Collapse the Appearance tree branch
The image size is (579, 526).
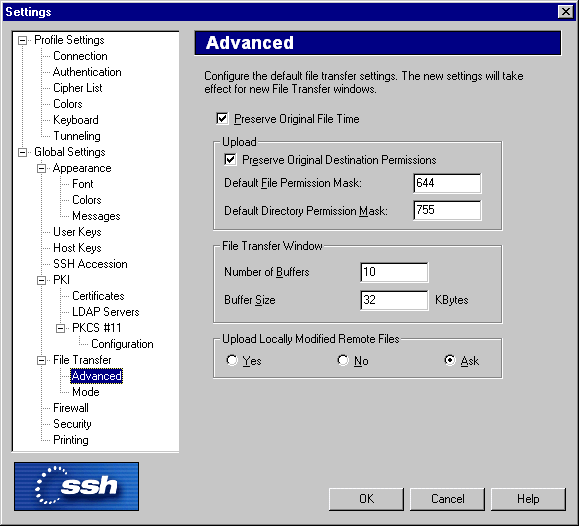[x=42, y=168]
